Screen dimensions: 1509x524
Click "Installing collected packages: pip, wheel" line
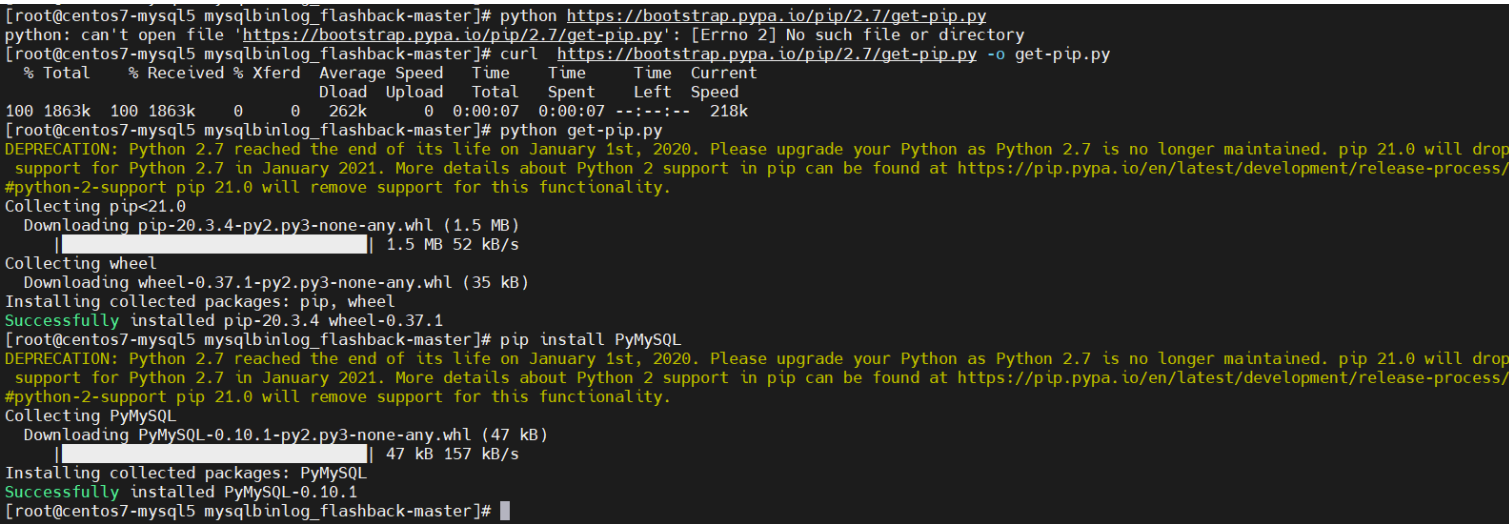point(200,302)
